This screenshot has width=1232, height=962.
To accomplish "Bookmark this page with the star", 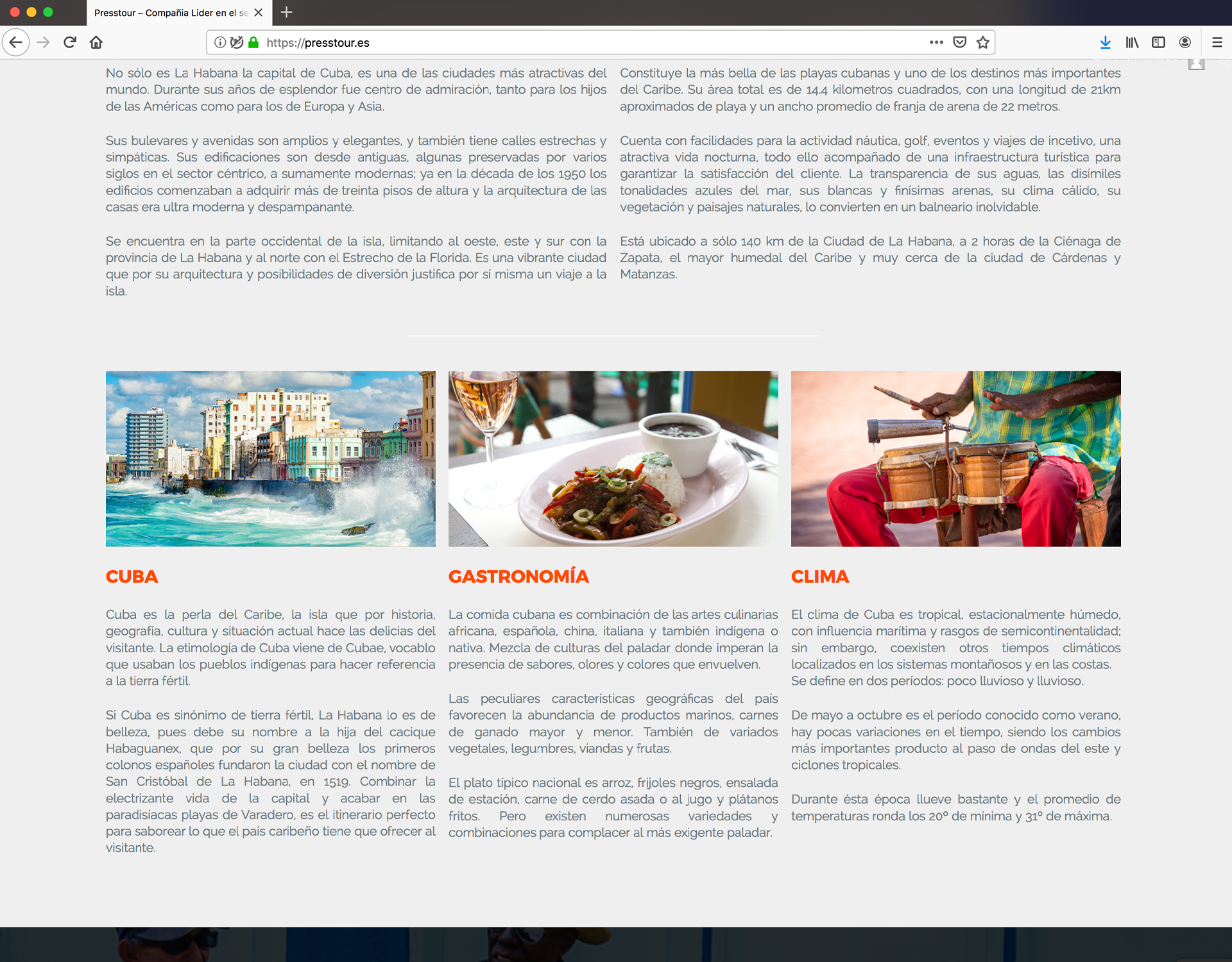I will coord(982,42).
